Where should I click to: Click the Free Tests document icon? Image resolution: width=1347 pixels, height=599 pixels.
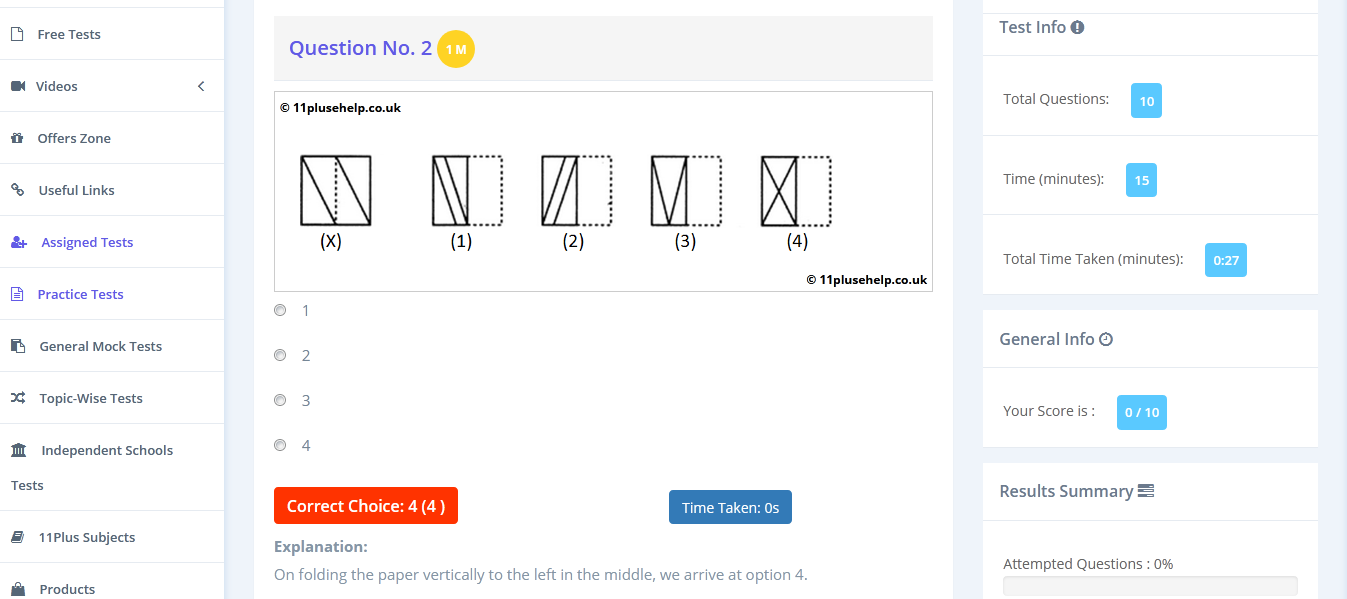click(x=17, y=34)
